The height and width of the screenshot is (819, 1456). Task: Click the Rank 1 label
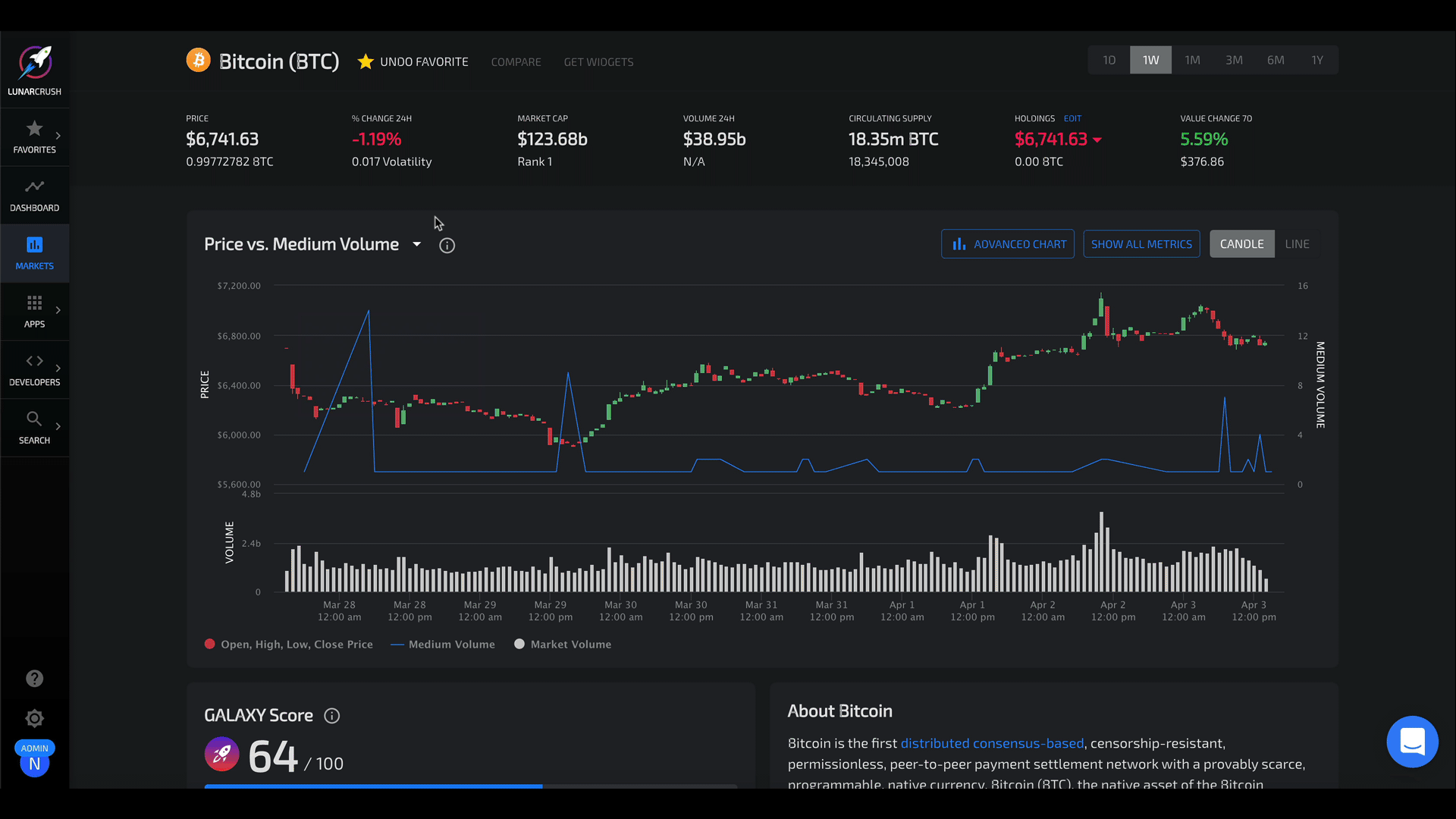(x=535, y=162)
